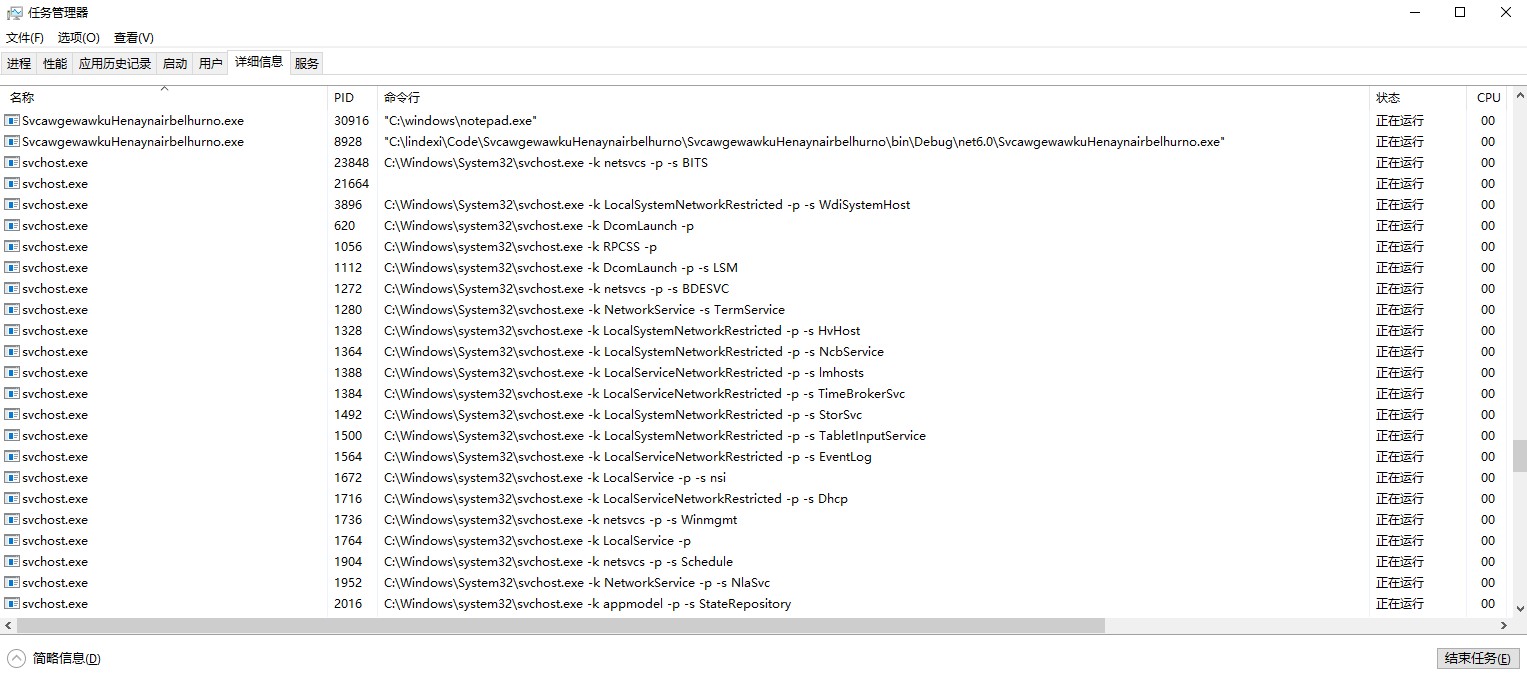Click the icon of svchost.exe running Dhcp
The image size is (1527, 677).
tap(12, 499)
